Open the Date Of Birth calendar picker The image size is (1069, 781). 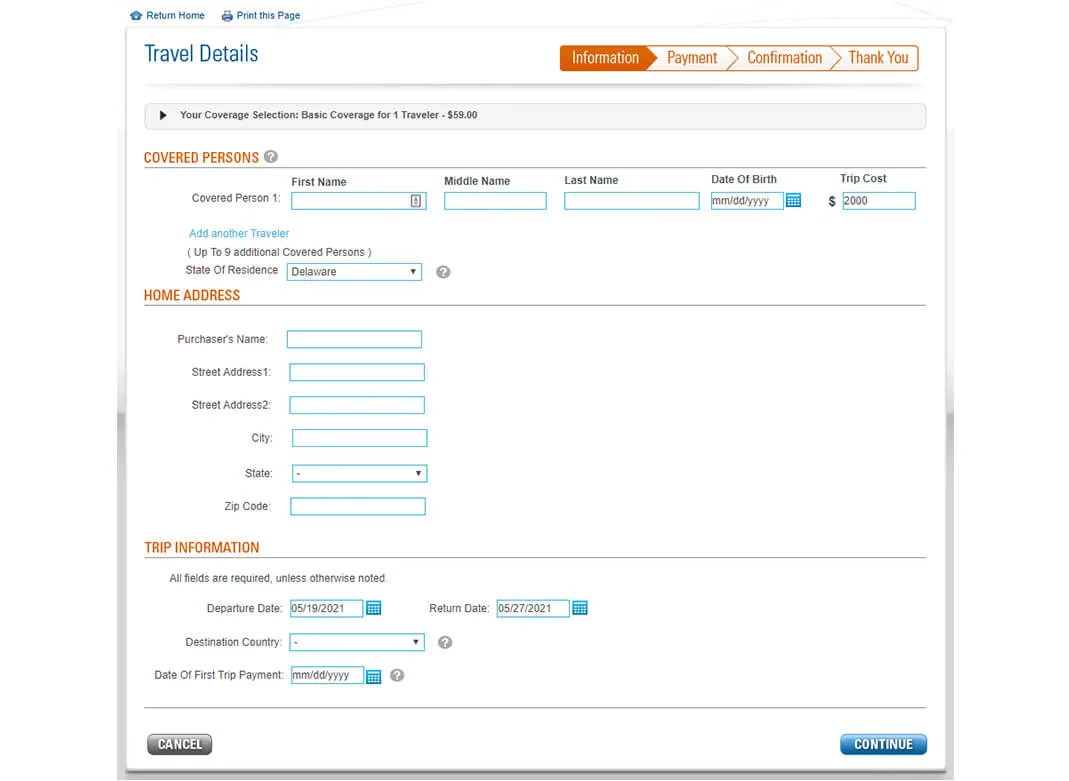793,201
